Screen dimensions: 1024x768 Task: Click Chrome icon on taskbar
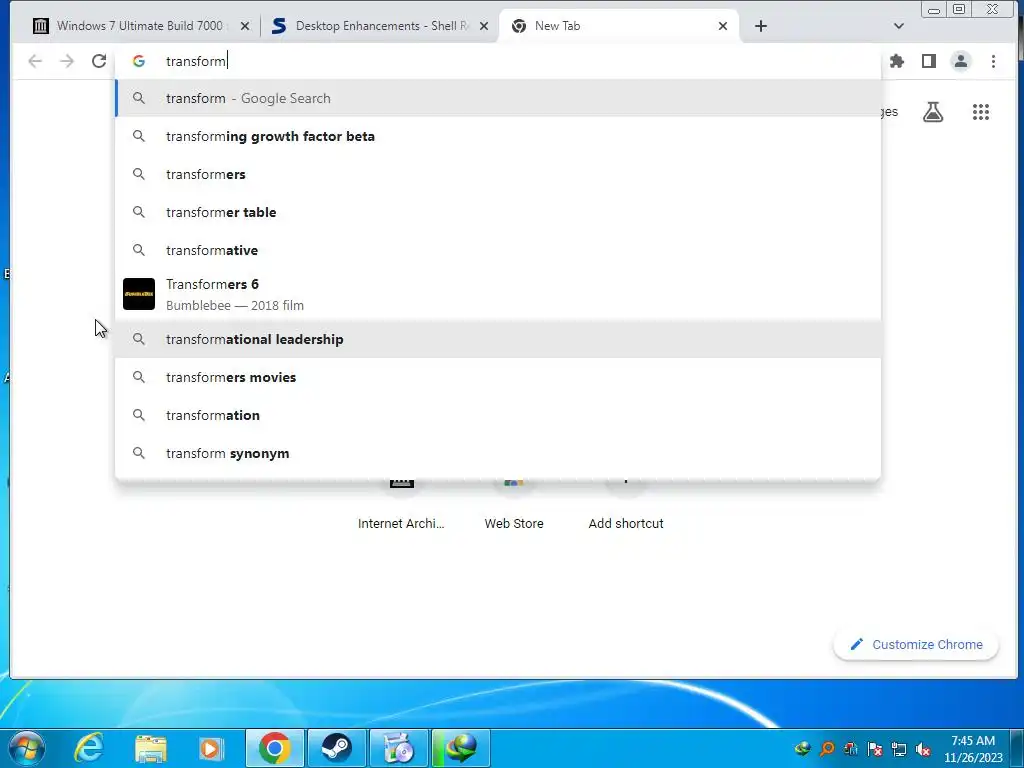[x=275, y=748]
